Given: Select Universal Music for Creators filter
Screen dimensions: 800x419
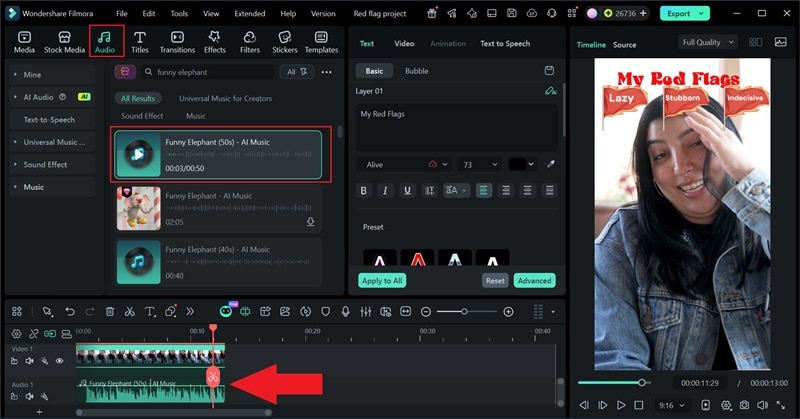Looking at the screenshot, I should pos(226,98).
